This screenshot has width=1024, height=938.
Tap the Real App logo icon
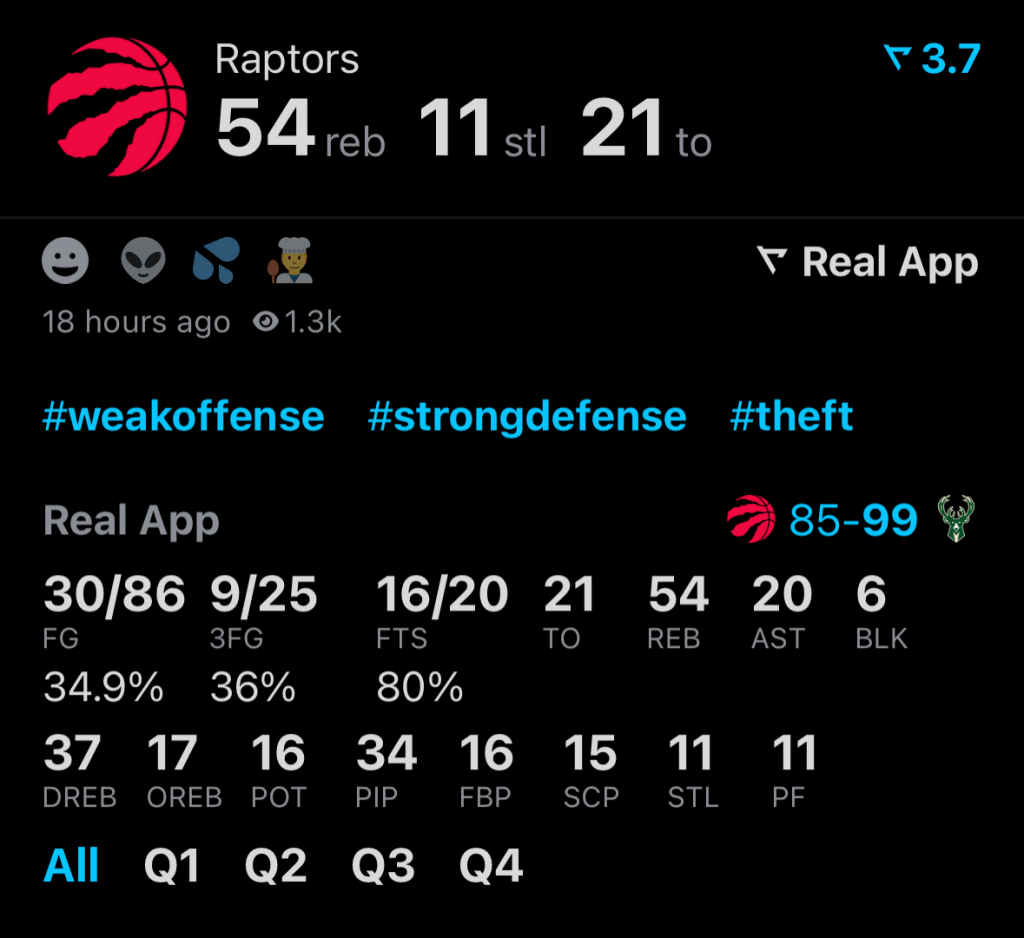coord(772,262)
